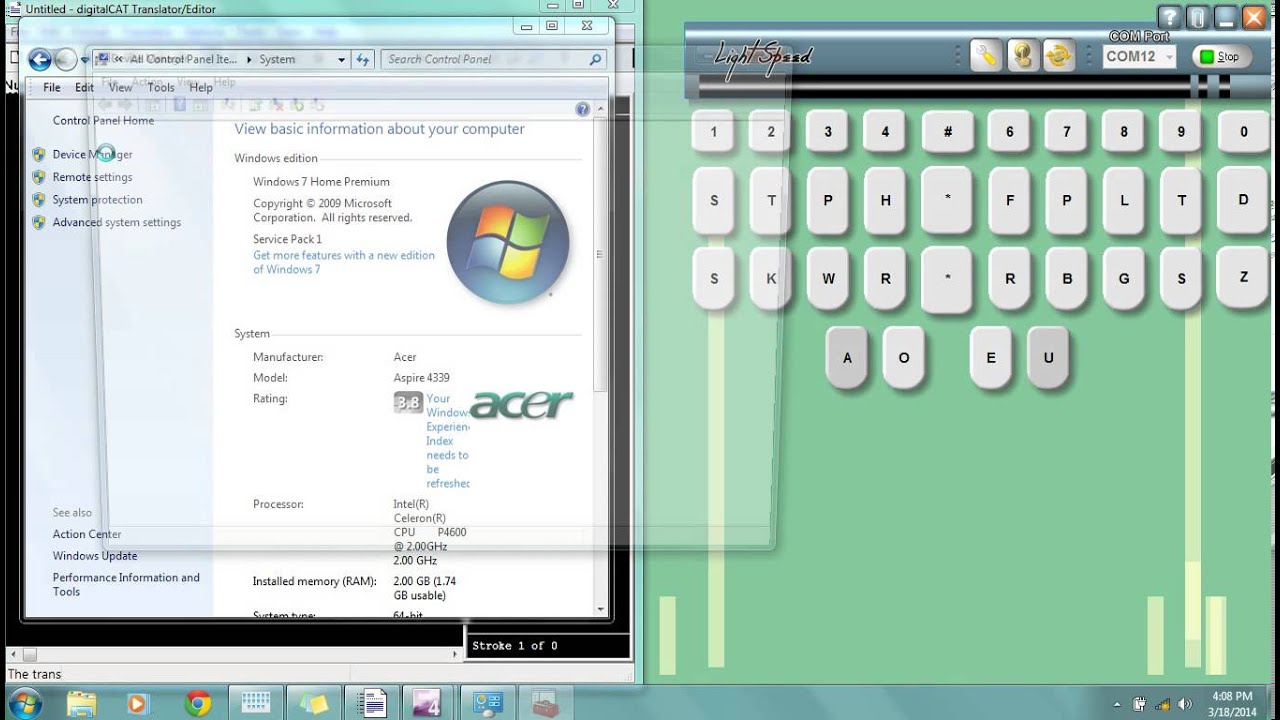Tap the number 9 key on LightSpeed
The image size is (1280, 720).
click(1180, 131)
